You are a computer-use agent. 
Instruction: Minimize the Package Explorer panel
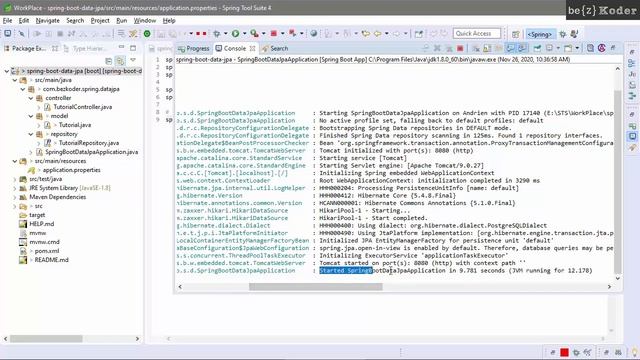click(121, 47)
